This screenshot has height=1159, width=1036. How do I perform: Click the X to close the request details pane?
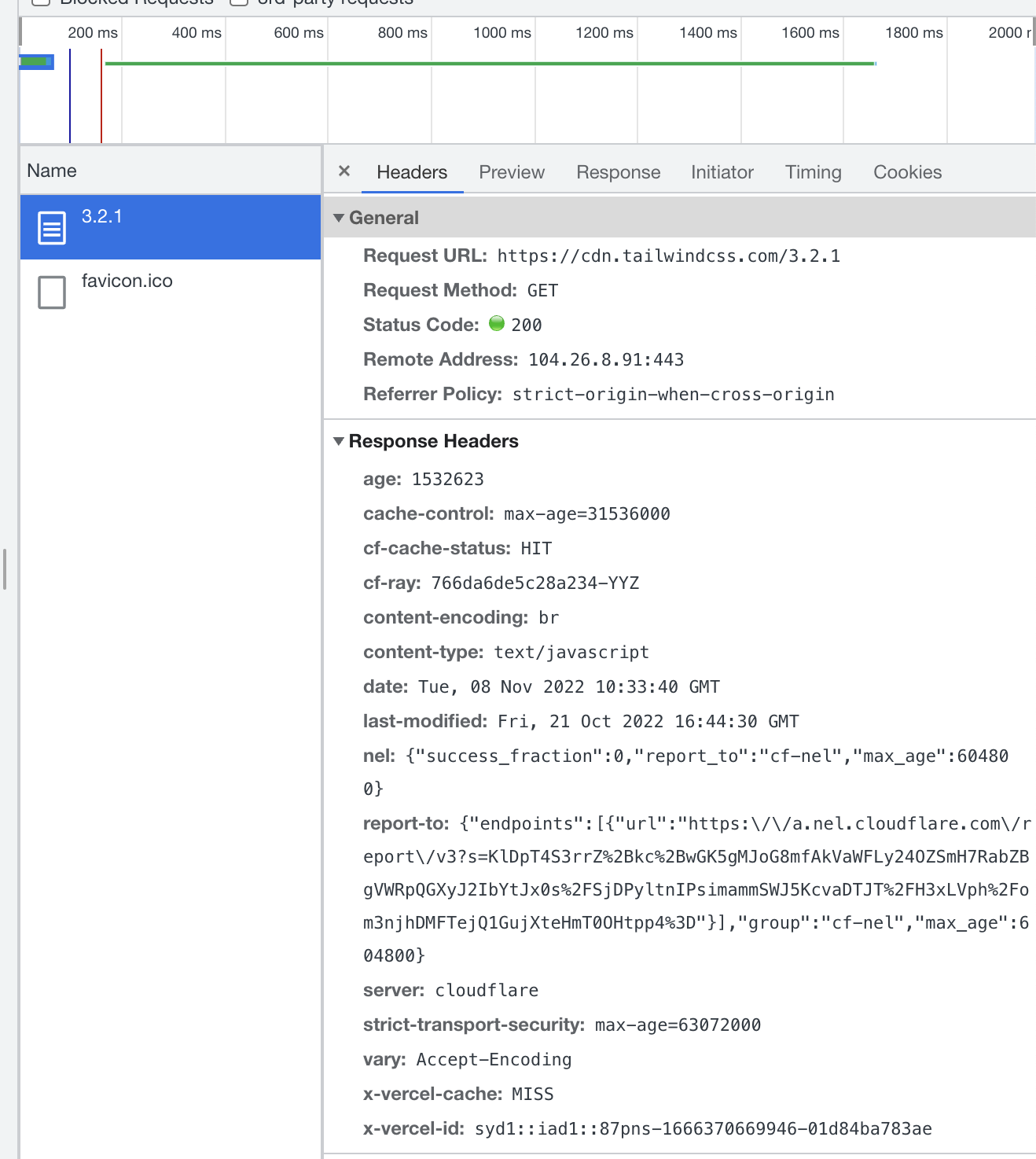tap(343, 171)
